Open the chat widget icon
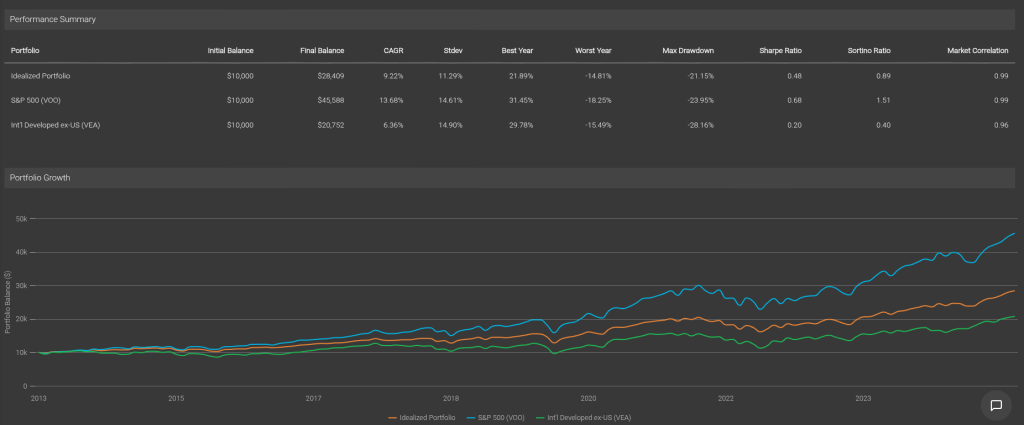This screenshot has height=425, width=1024. pyautogui.click(x=996, y=404)
